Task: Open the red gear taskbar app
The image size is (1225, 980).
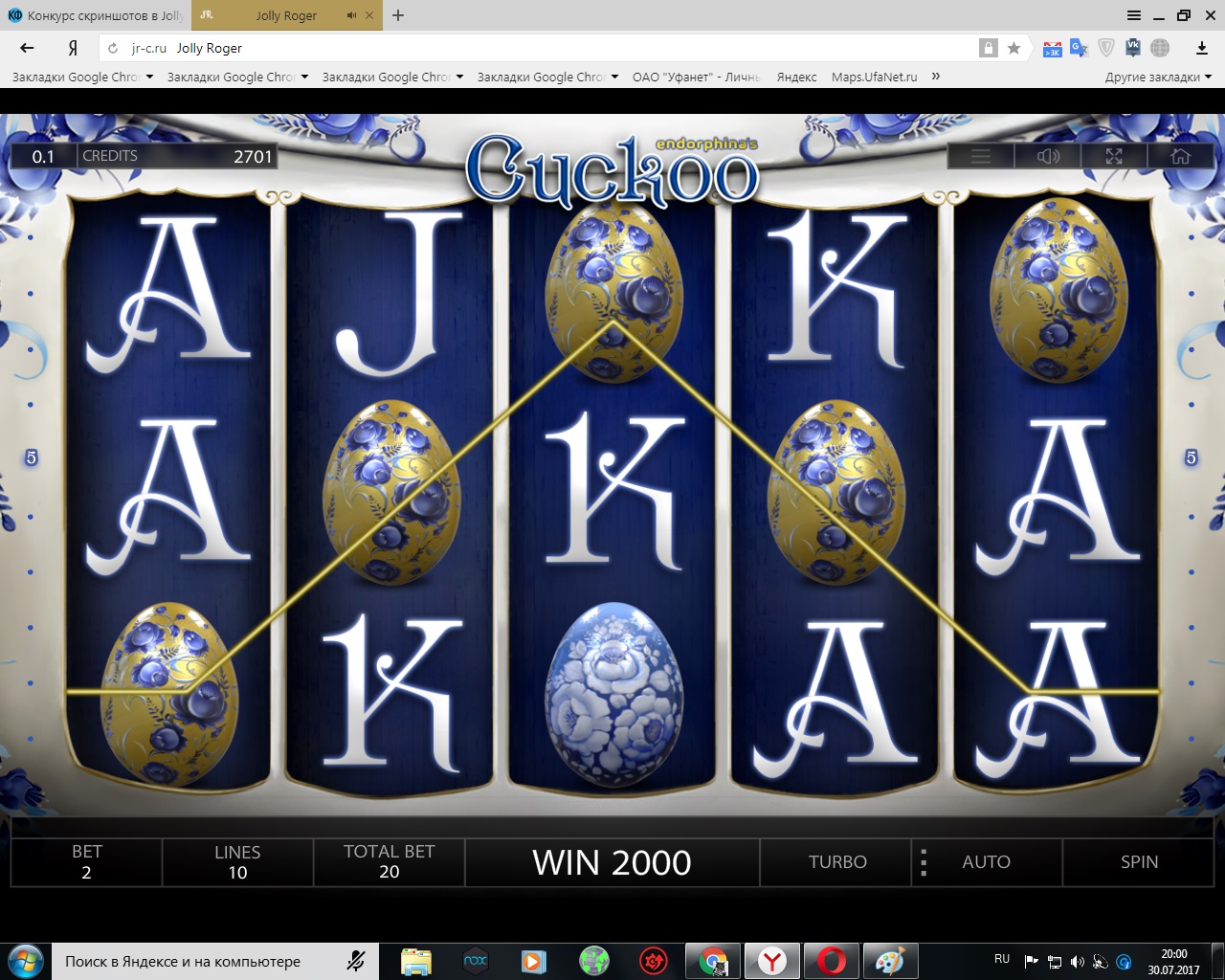Action: pos(653,961)
